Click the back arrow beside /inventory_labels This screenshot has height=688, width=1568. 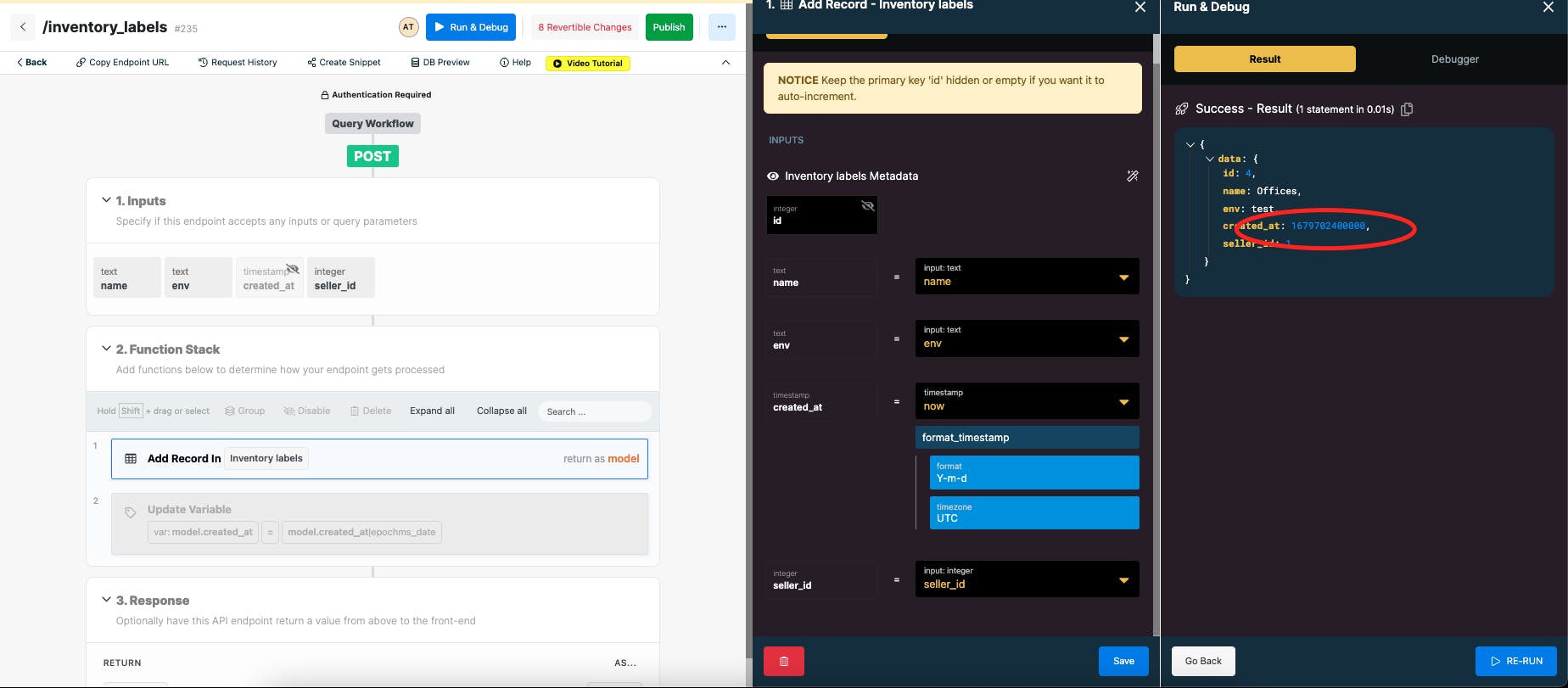click(x=23, y=27)
